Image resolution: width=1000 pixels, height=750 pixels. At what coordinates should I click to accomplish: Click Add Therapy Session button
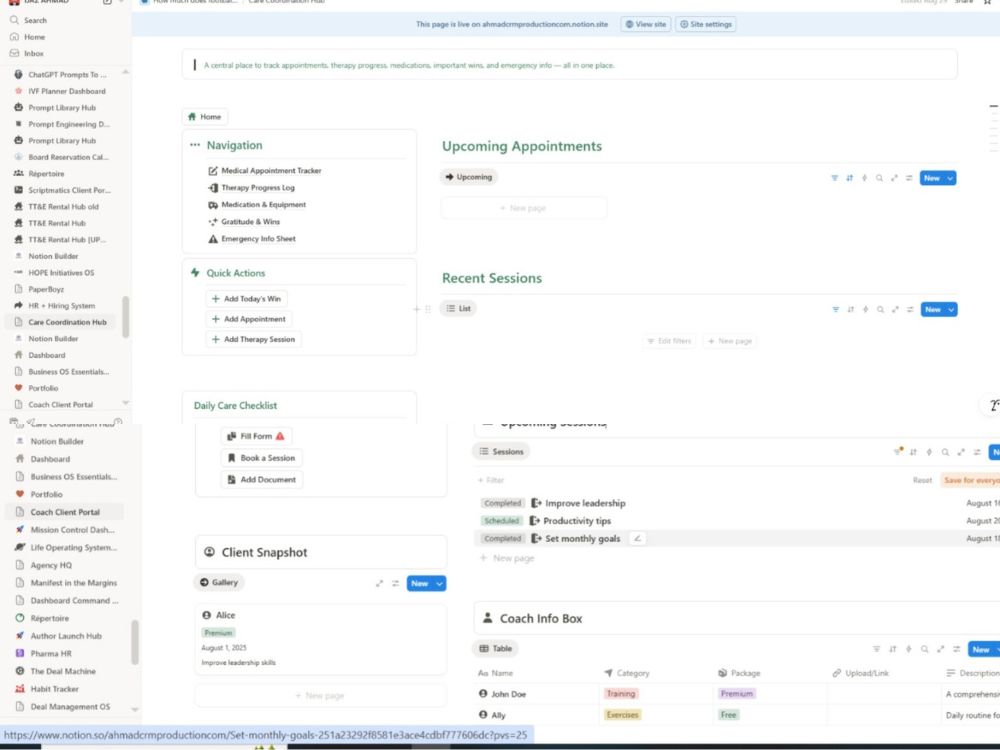coord(253,339)
